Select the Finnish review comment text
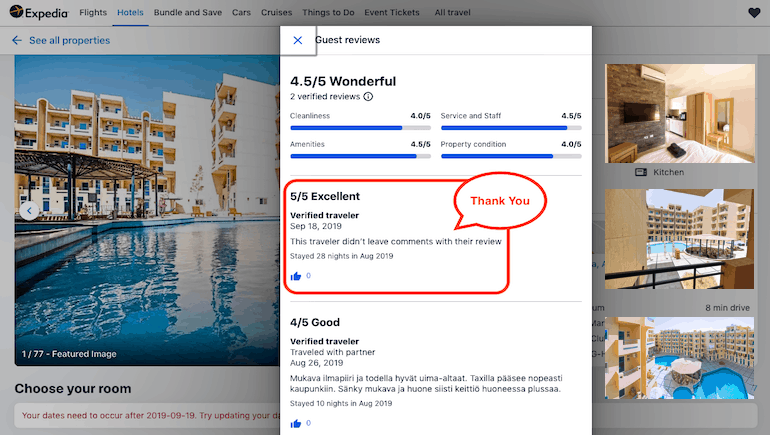Viewport: 770px width, 435px height. point(426,383)
